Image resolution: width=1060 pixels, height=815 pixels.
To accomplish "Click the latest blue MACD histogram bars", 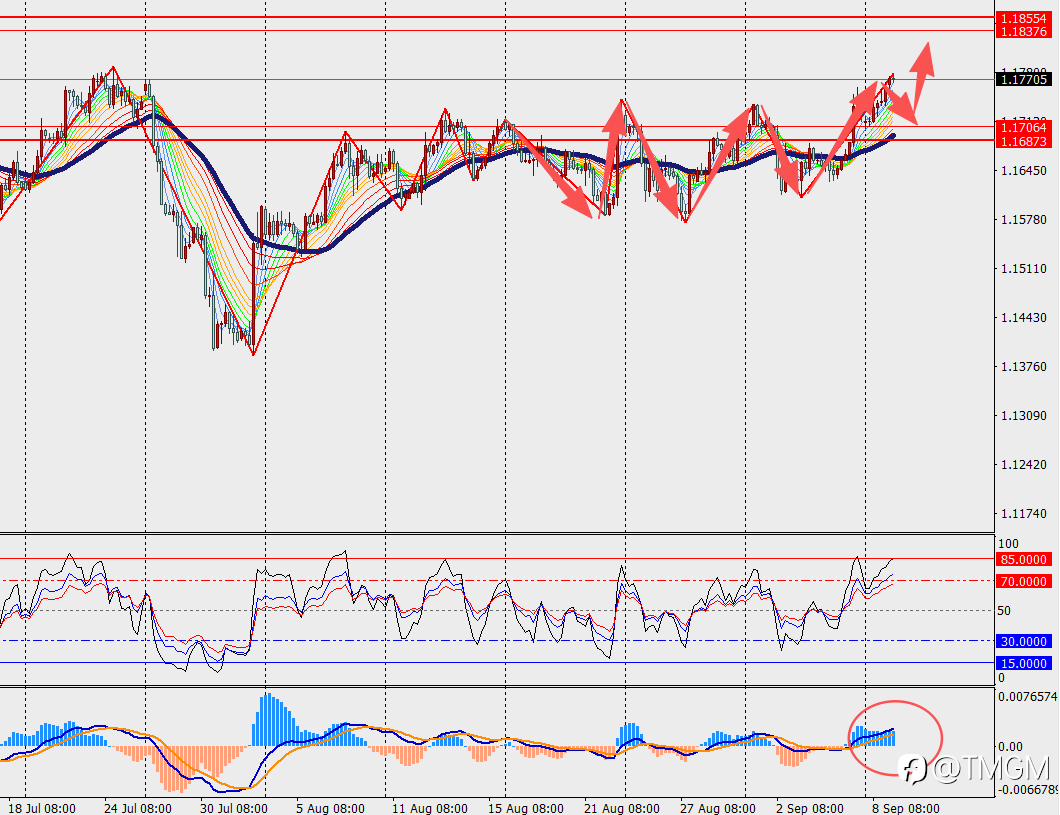I will tap(873, 737).
